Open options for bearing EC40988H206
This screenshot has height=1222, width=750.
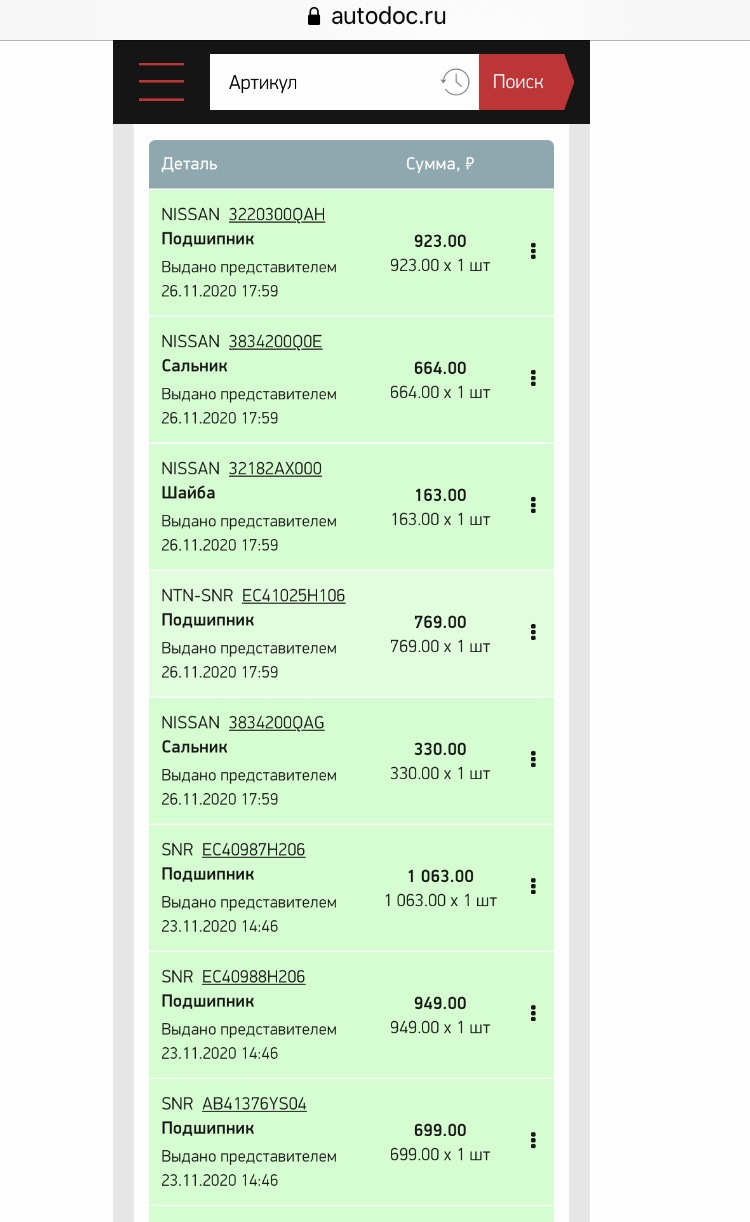[534, 1013]
